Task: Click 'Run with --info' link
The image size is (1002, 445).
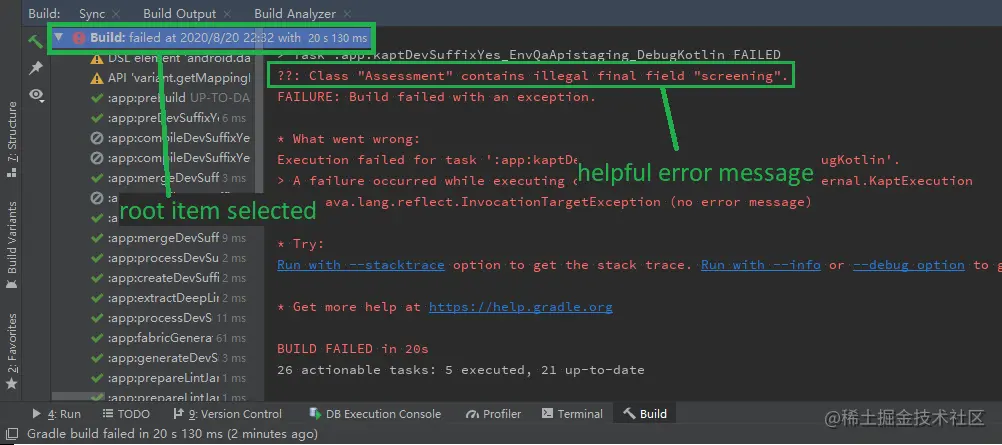Action: pos(761,265)
